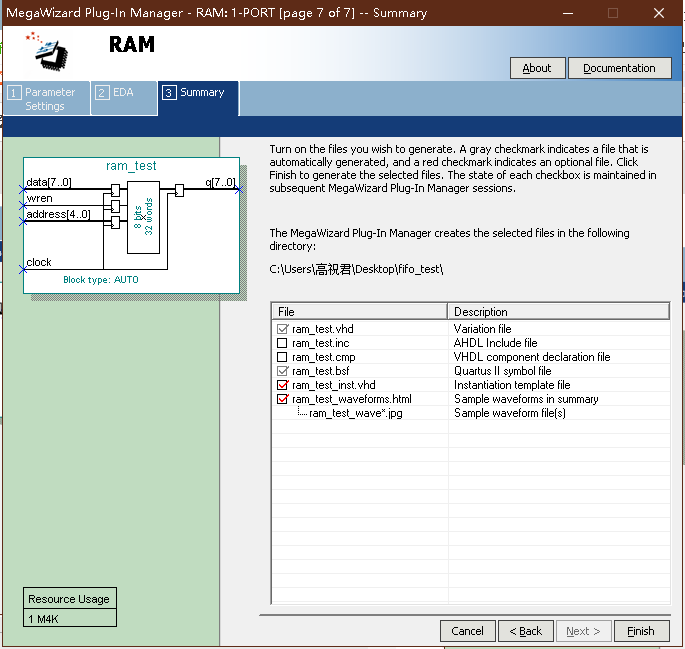Cancel the MegaWizard dialog
Screen dimensions: 685x649
467,631
